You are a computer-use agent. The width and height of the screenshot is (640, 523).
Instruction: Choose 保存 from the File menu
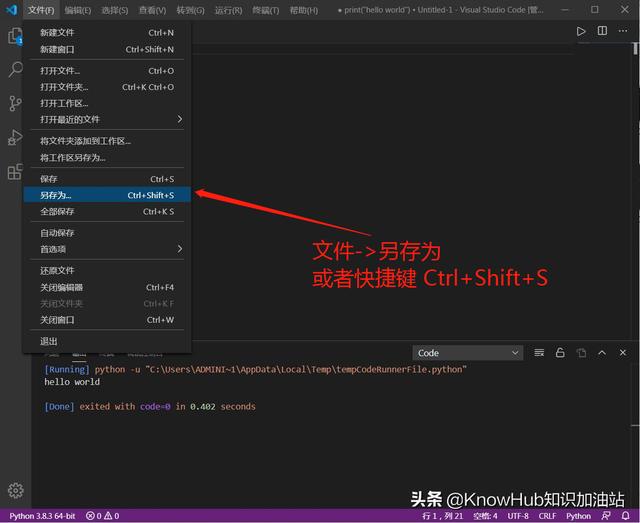coord(107,179)
